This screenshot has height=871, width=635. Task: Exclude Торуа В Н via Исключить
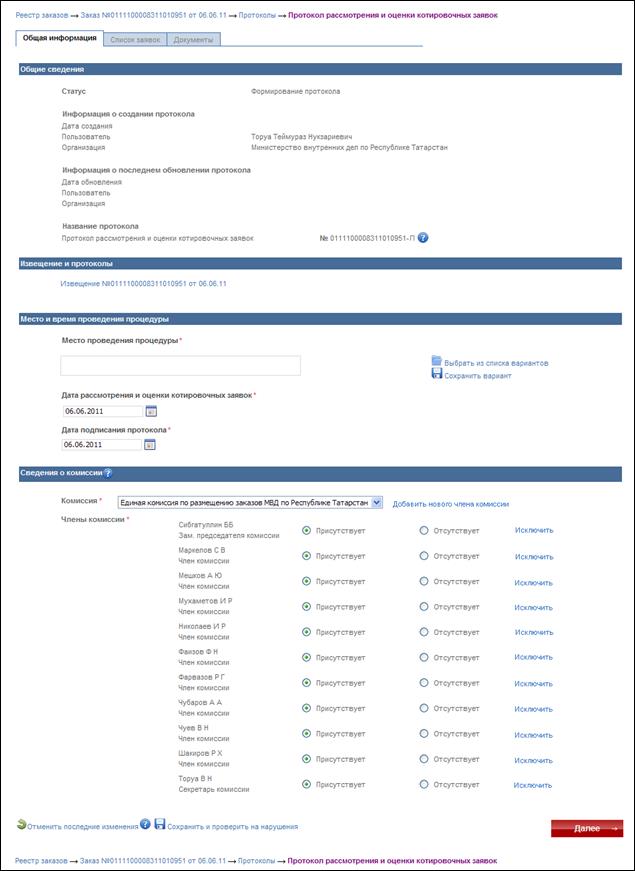click(x=533, y=785)
